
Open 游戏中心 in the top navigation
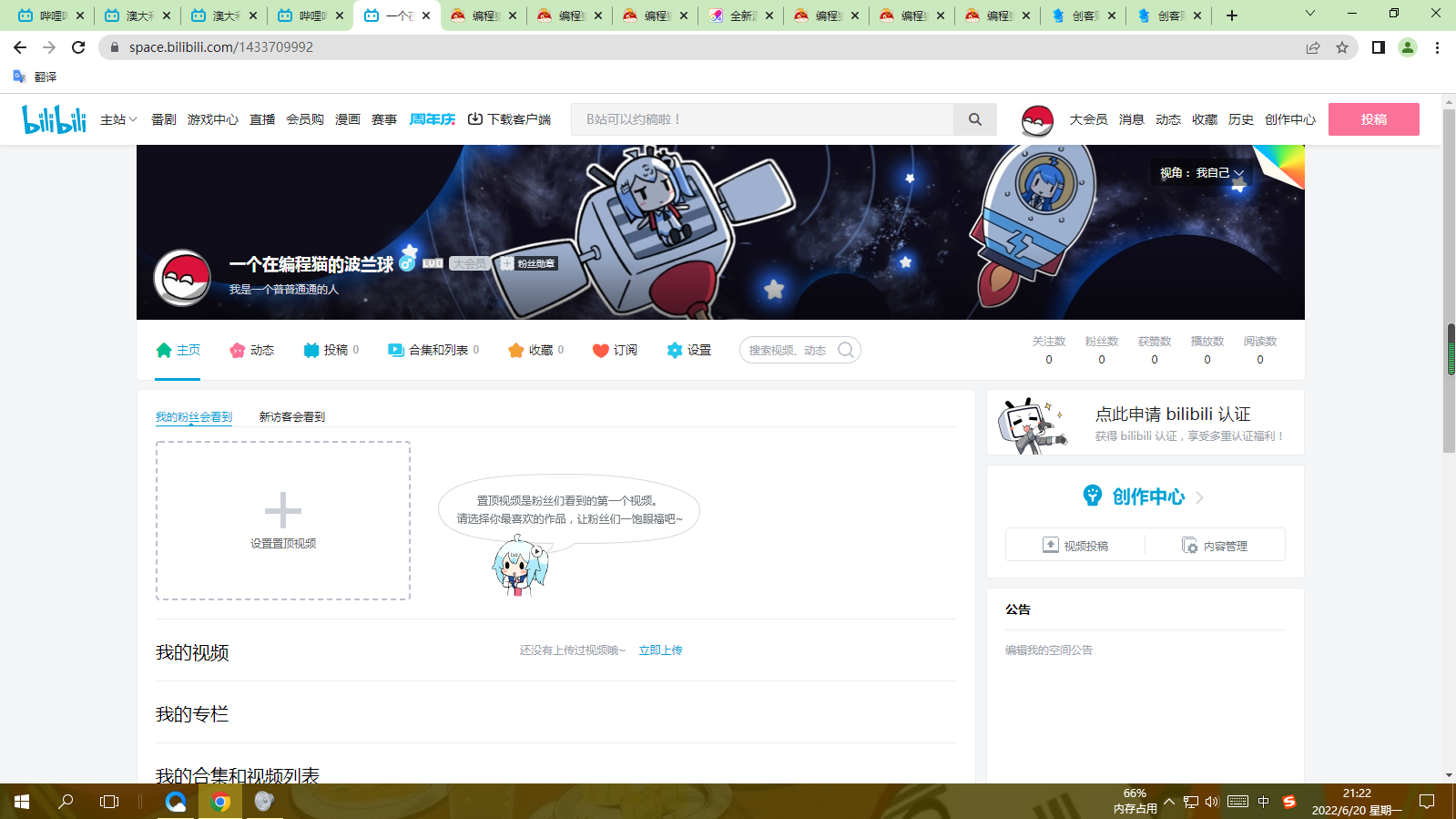coord(213,119)
